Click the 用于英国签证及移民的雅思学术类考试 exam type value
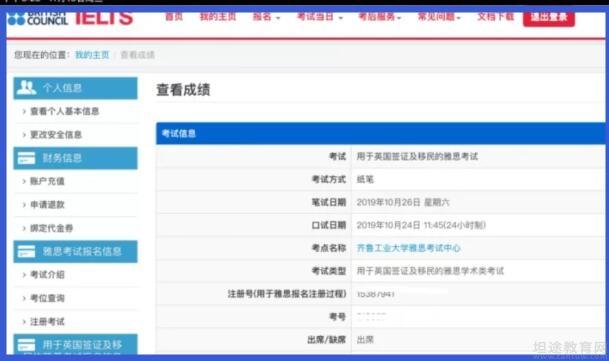 430,271
